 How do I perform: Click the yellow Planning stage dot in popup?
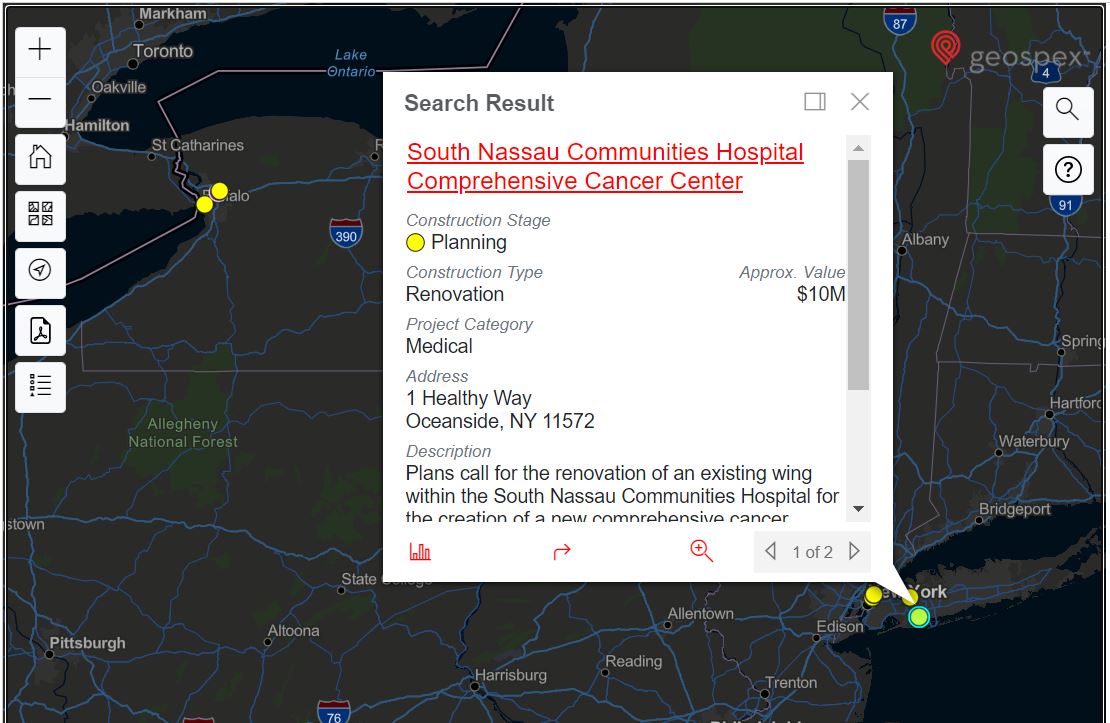416,243
